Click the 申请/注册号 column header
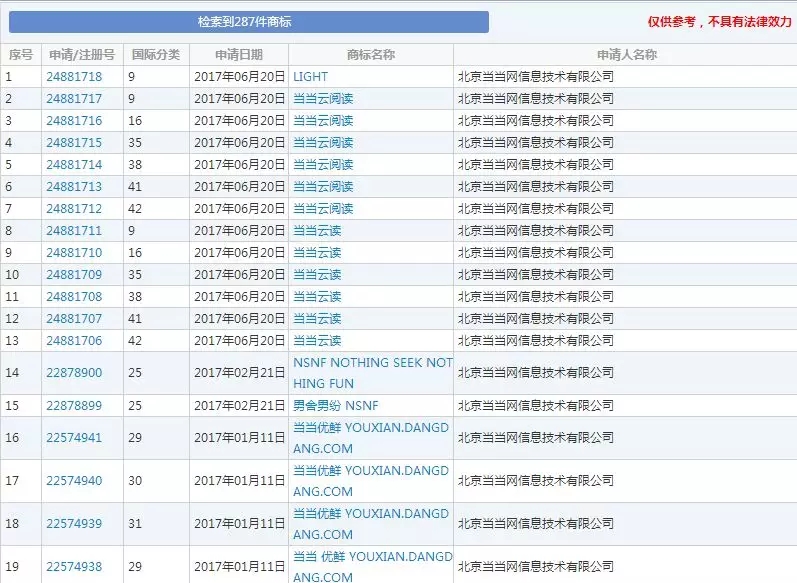Viewport: 797px width, 583px height. (x=82, y=55)
